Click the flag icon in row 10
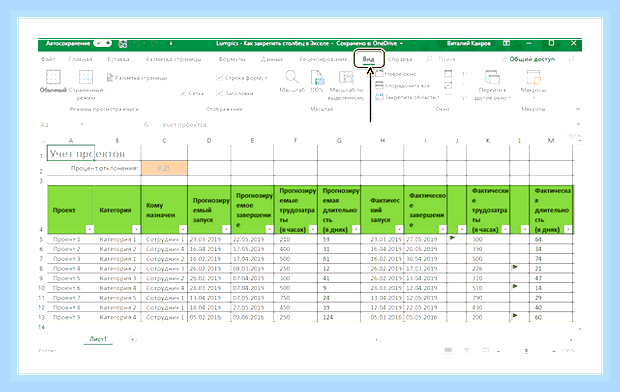Image resolution: width=620 pixels, height=392 pixels. point(515,286)
